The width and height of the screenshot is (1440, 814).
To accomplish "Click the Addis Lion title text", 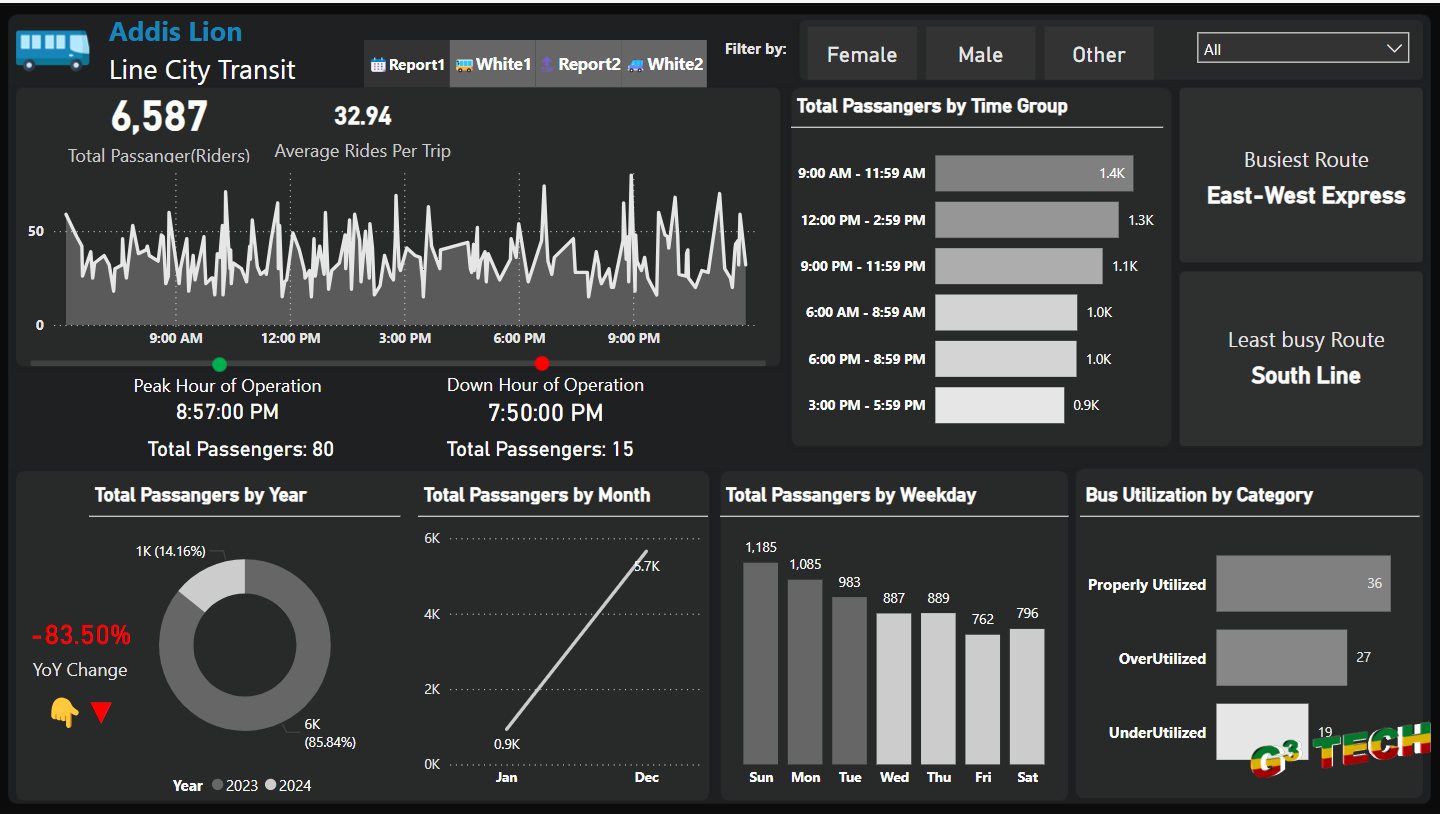I will 175,32.
